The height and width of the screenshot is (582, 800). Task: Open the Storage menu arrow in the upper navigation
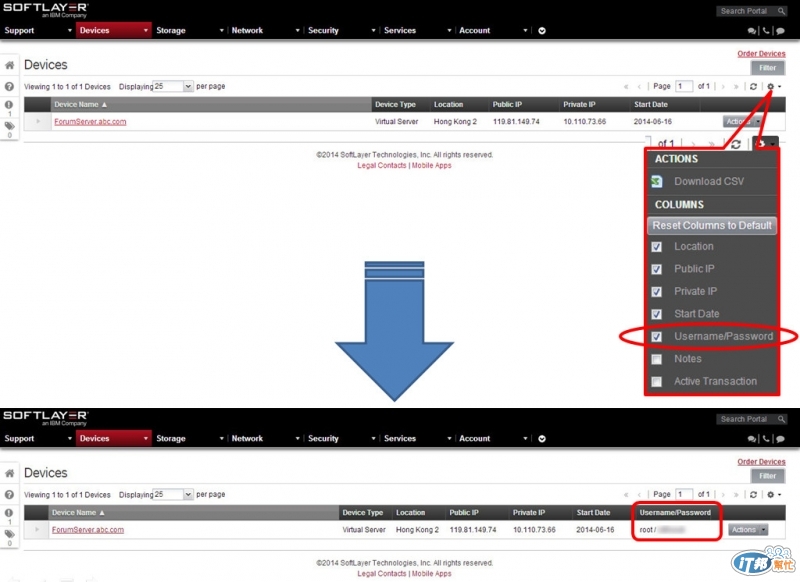pos(221,31)
